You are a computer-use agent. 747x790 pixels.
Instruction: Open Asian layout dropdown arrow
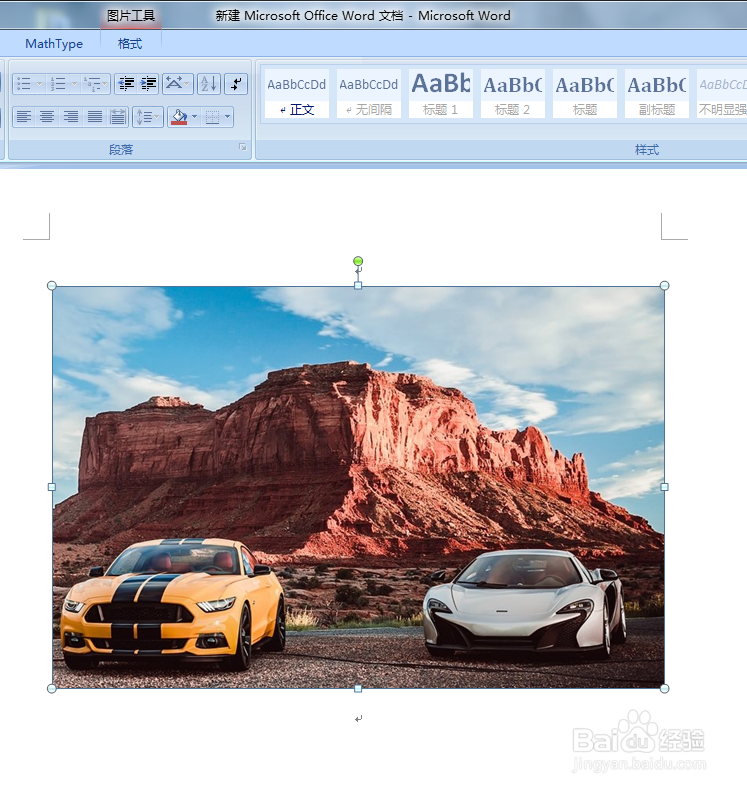pos(187,84)
